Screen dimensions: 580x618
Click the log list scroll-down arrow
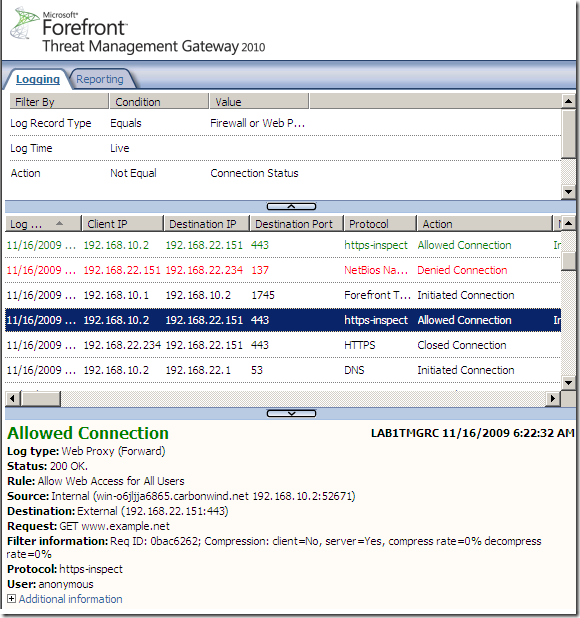pos(568,382)
